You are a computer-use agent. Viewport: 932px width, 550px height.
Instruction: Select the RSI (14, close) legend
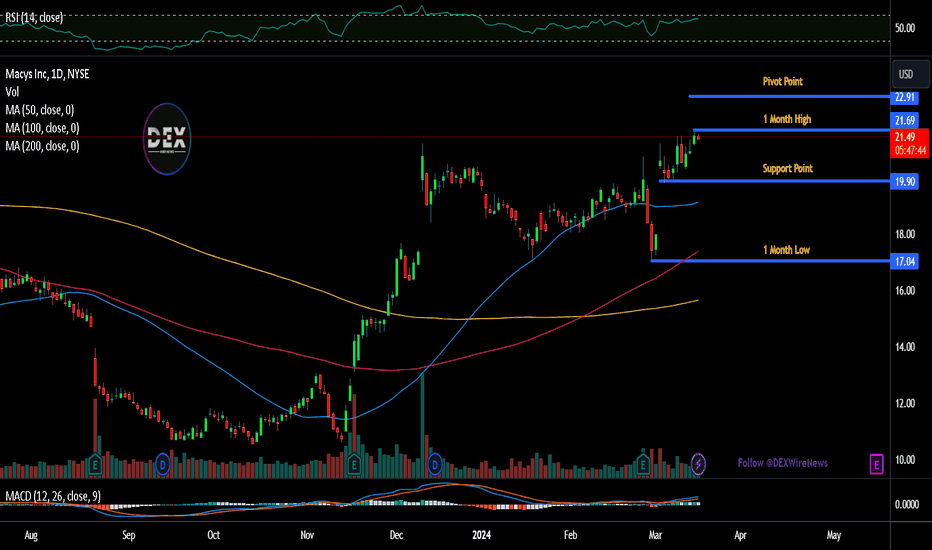(x=34, y=18)
